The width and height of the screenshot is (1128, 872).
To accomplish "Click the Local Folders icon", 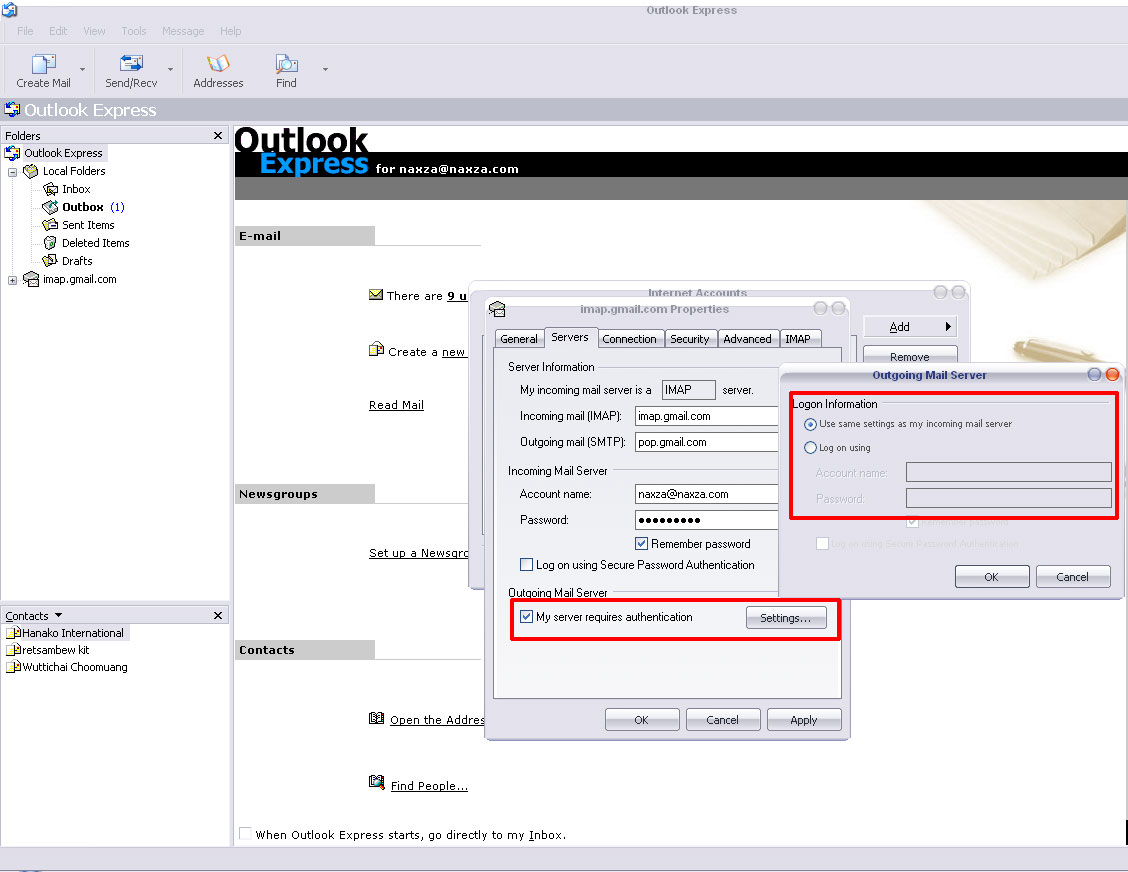I will pos(30,171).
